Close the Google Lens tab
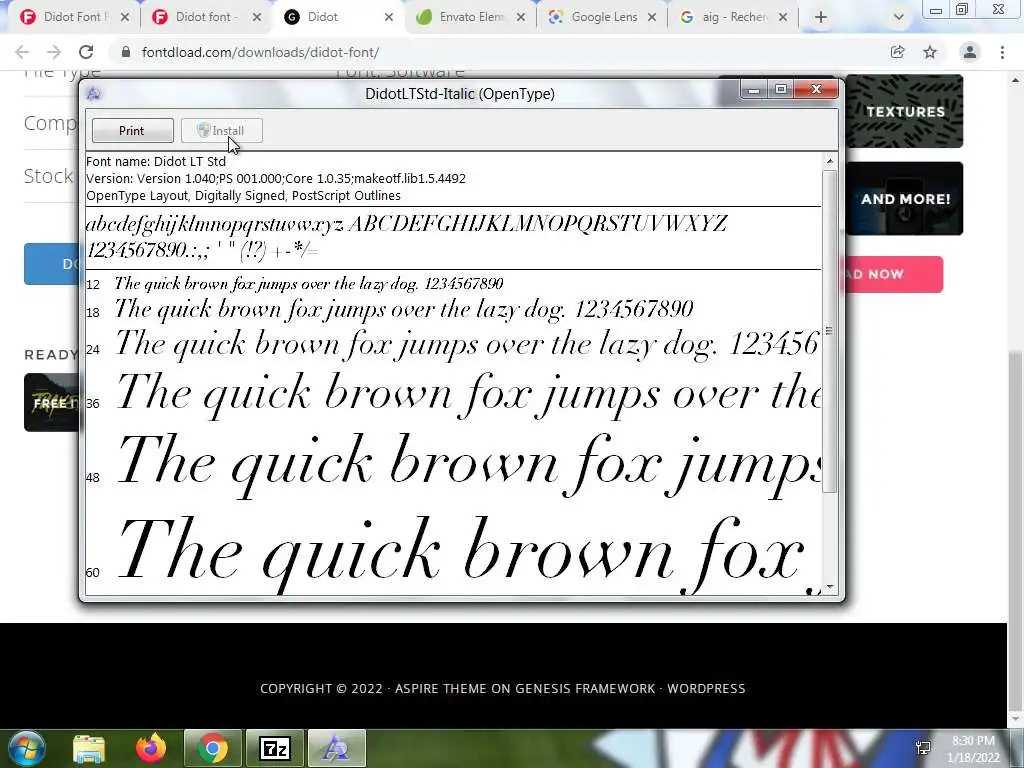This screenshot has width=1024, height=768. [x=652, y=17]
